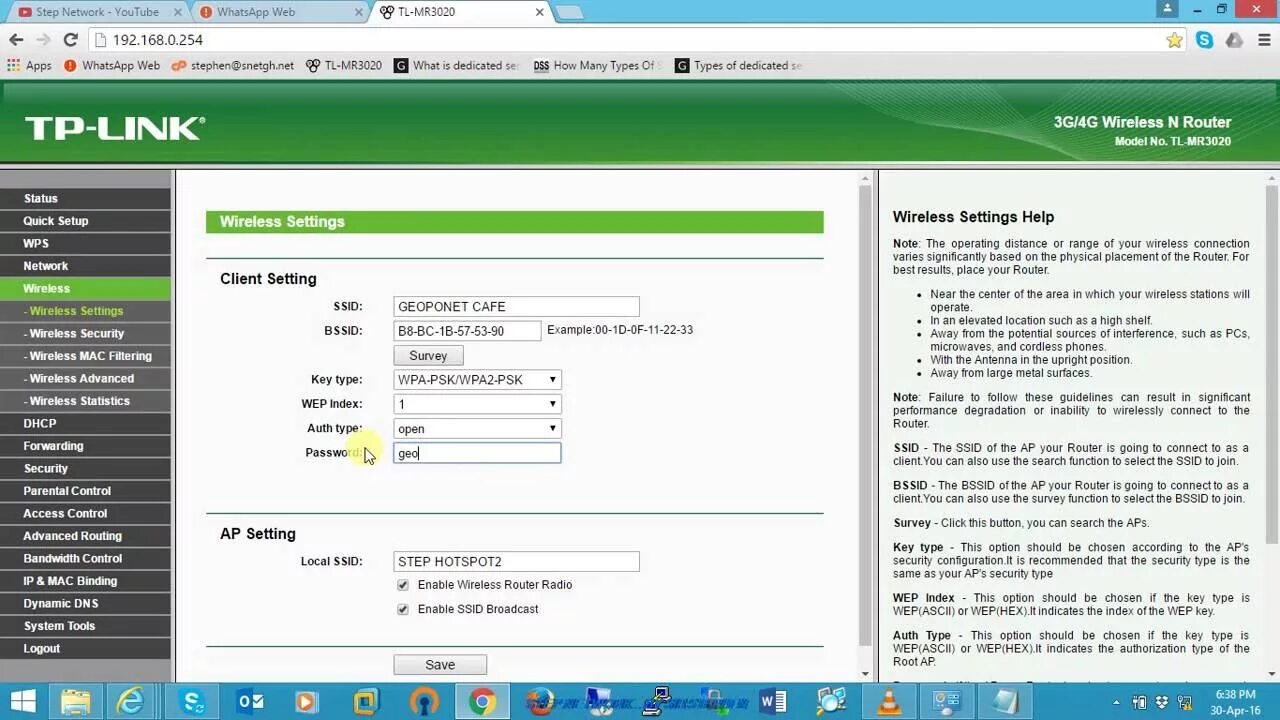
Task: Open the TL-MR3020 bookmark
Action: 344,65
